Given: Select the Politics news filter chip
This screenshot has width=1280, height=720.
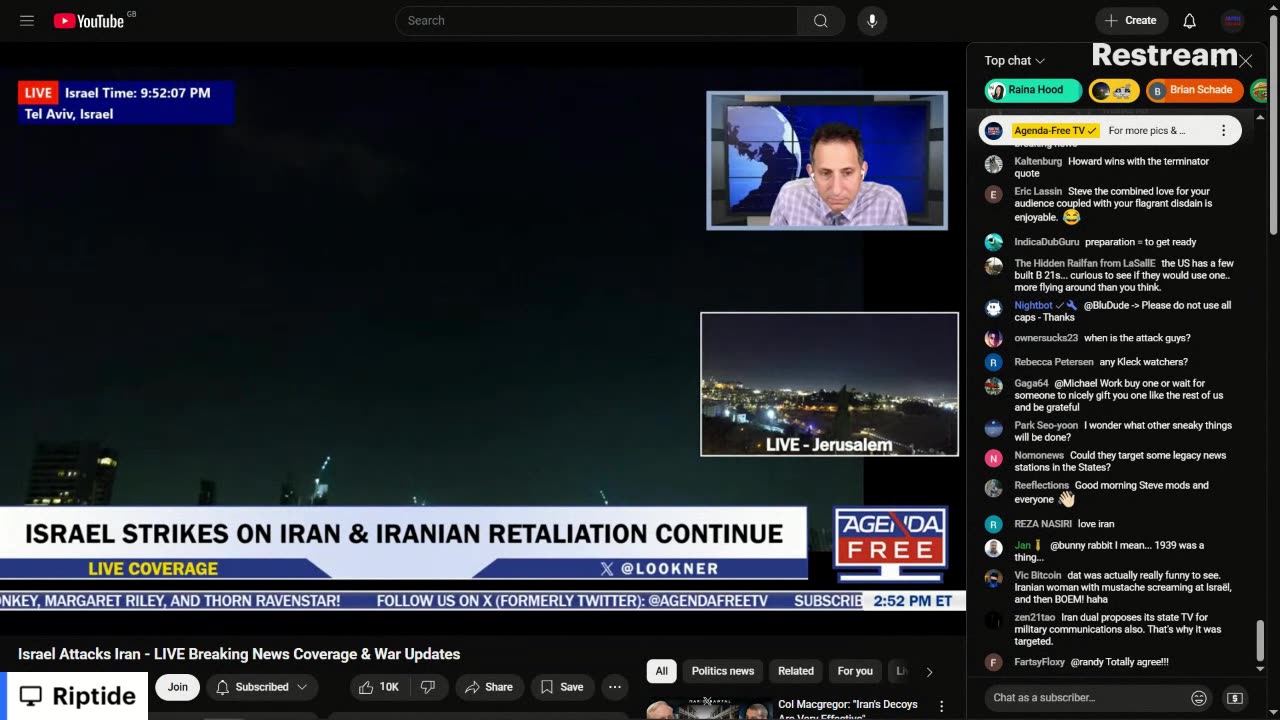Looking at the screenshot, I should point(723,671).
